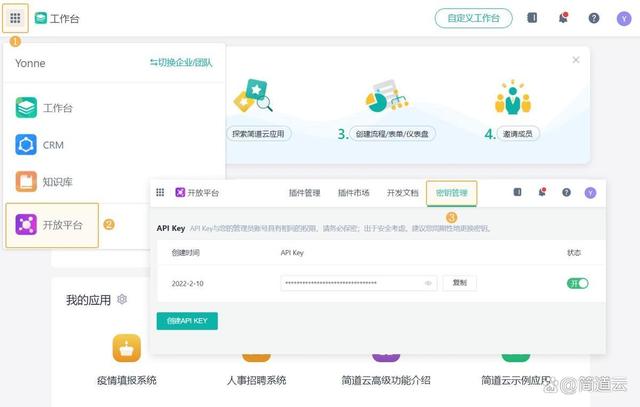Open the settings gear next to 我的应用
640x407 pixels.
click(122, 299)
